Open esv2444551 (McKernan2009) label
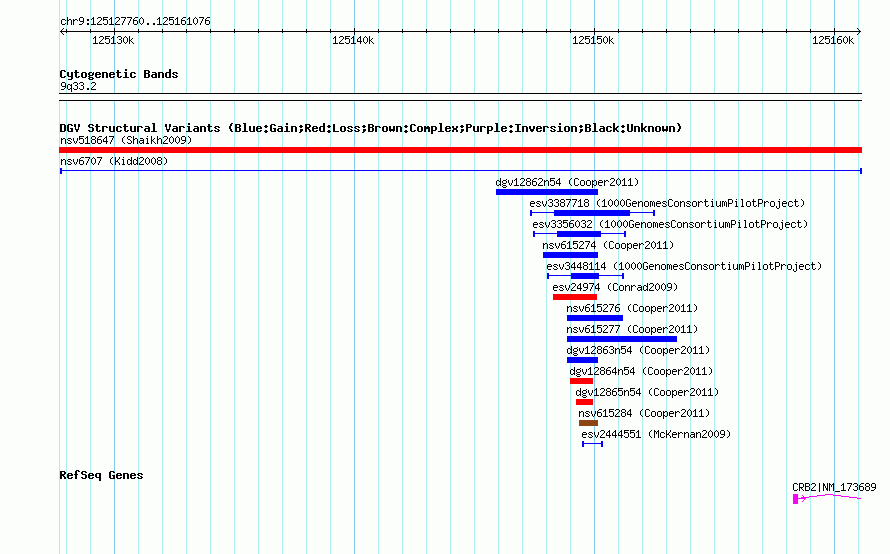The width and height of the screenshot is (890, 554). click(x=656, y=434)
